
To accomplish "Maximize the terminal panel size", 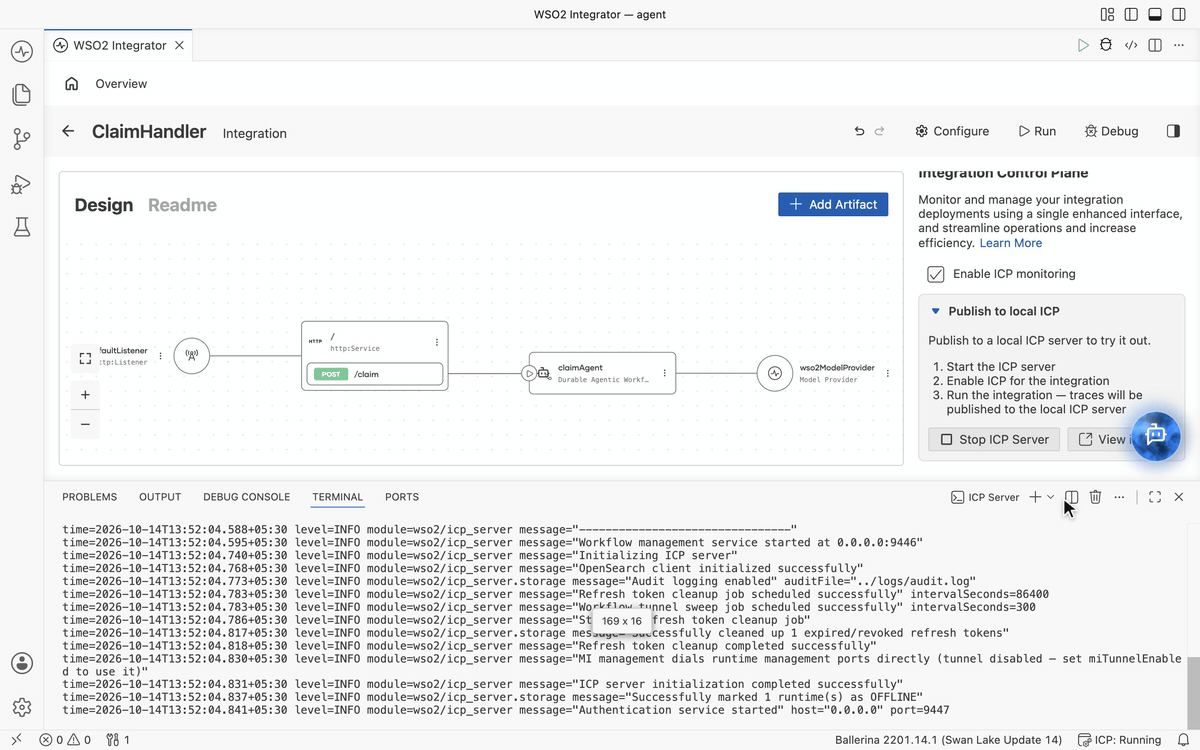I will 1155,497.
